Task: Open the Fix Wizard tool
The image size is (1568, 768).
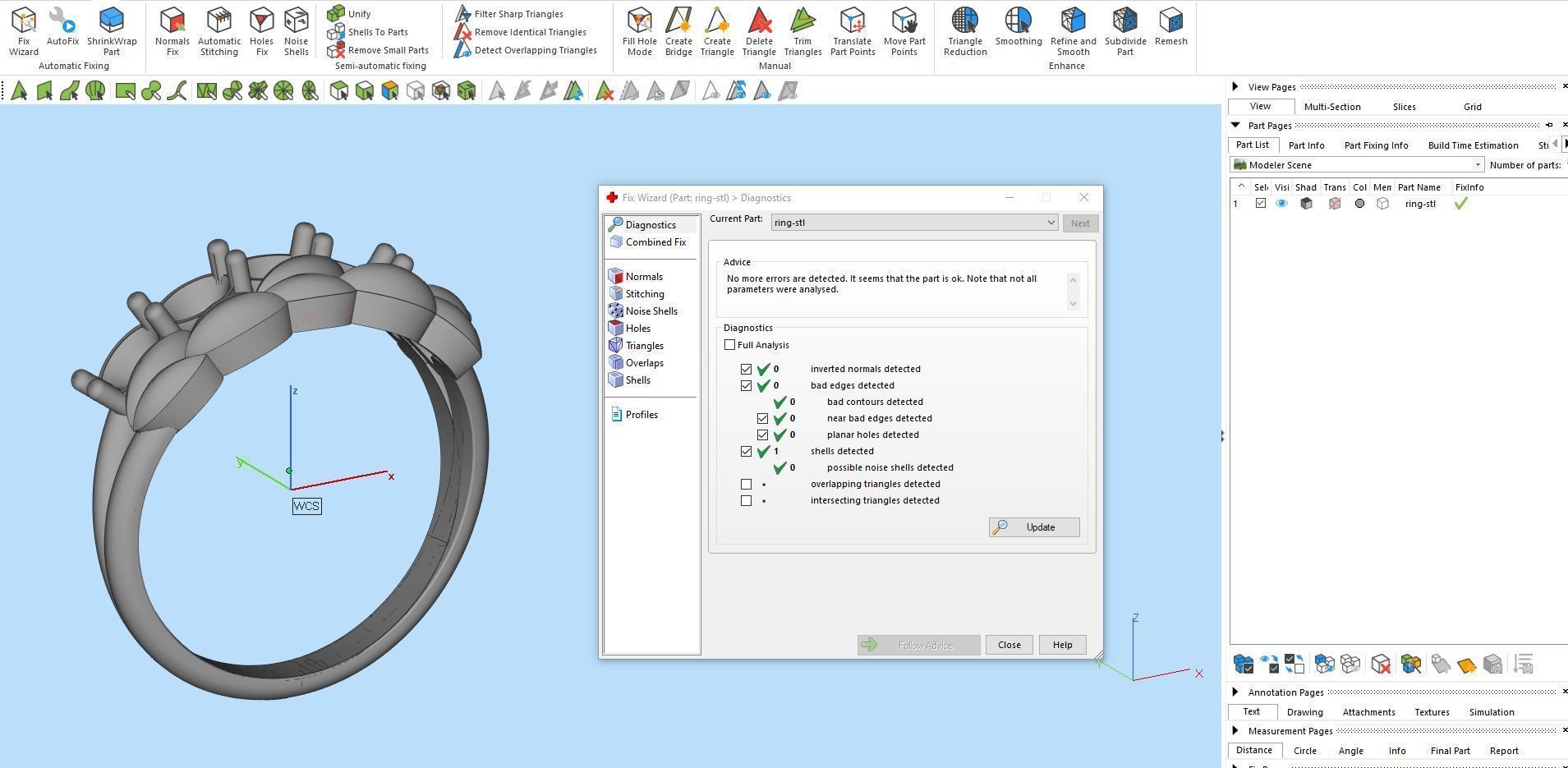Action: (x=24, y=32)
